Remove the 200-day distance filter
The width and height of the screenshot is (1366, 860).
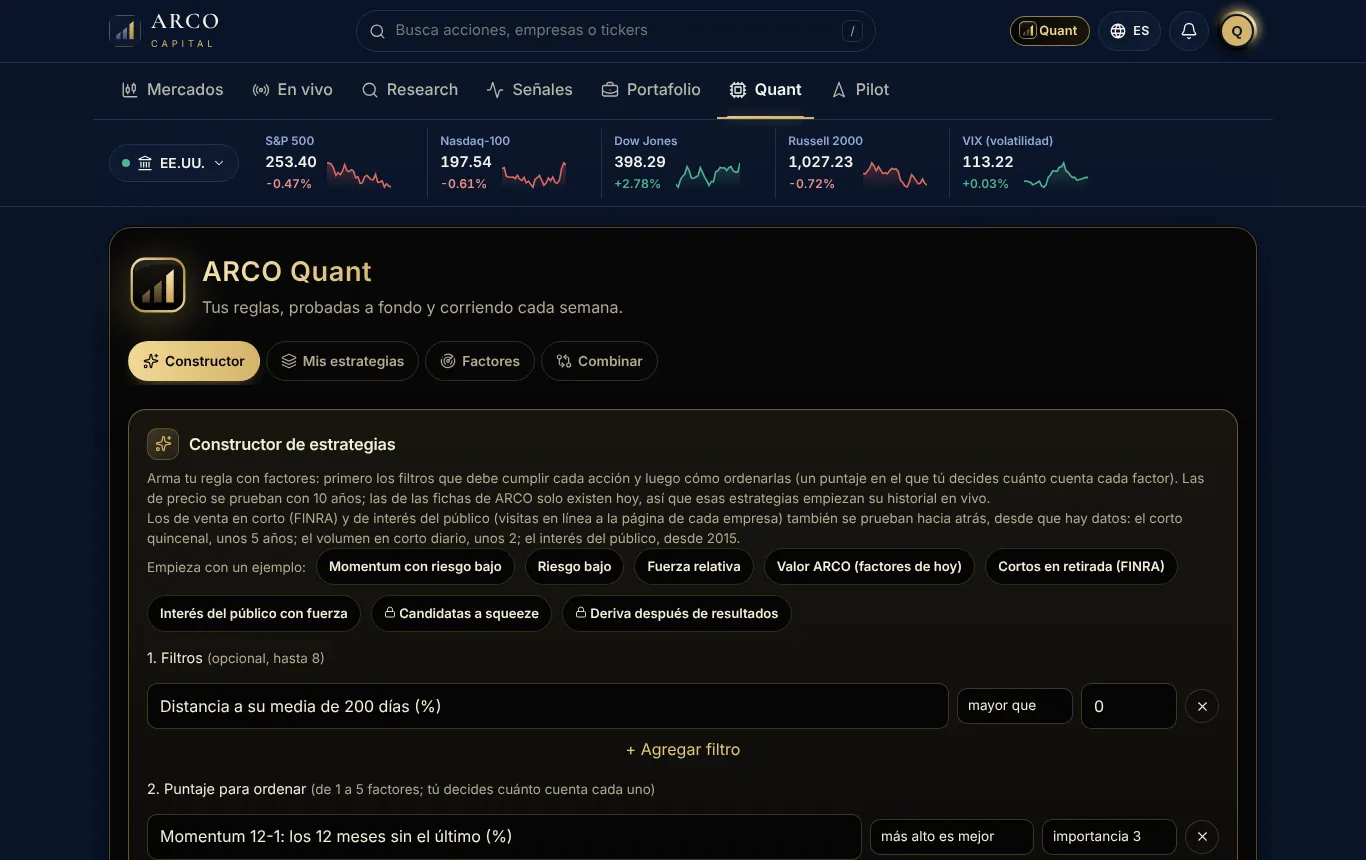[1202, 706]
